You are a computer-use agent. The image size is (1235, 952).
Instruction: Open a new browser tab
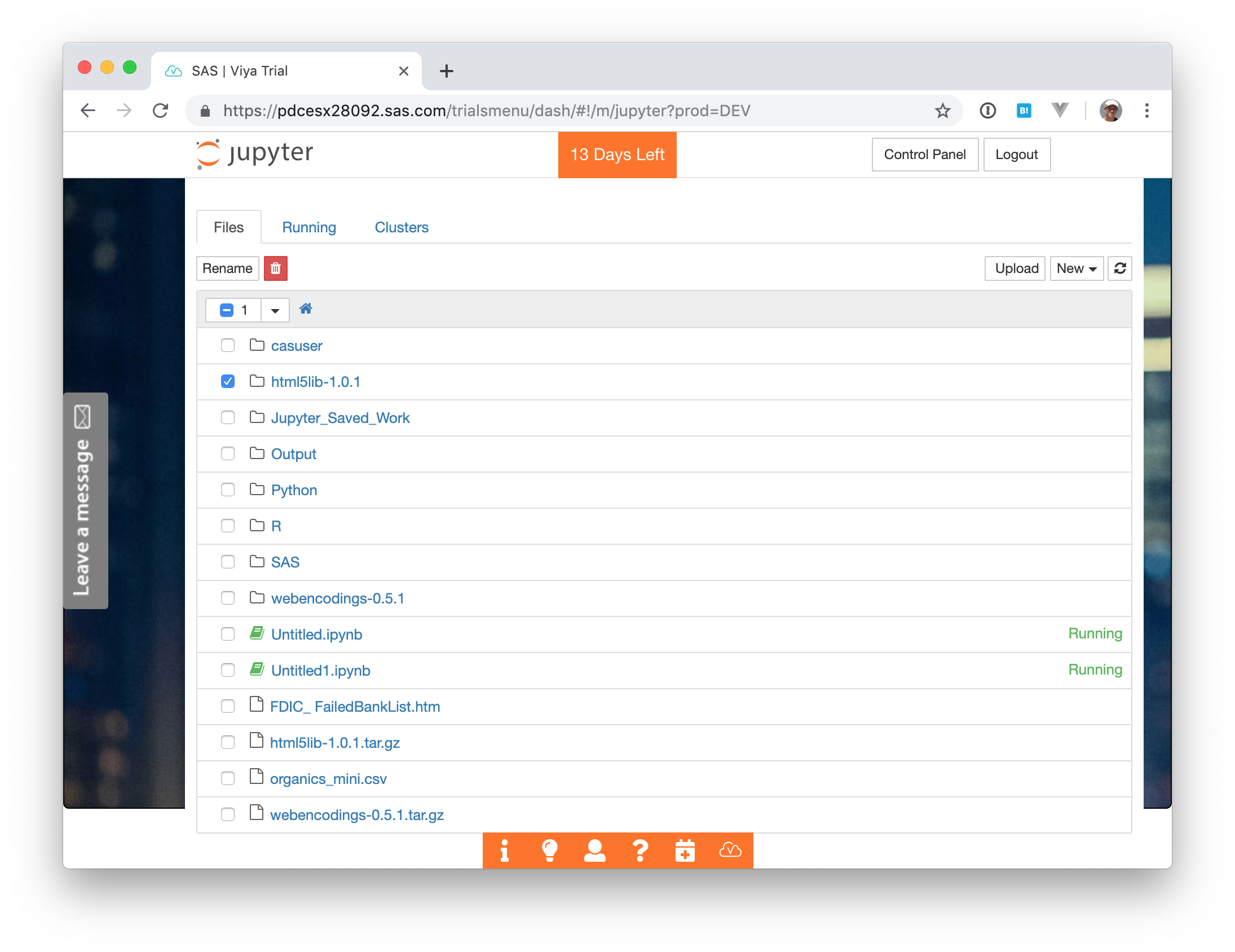446,70
